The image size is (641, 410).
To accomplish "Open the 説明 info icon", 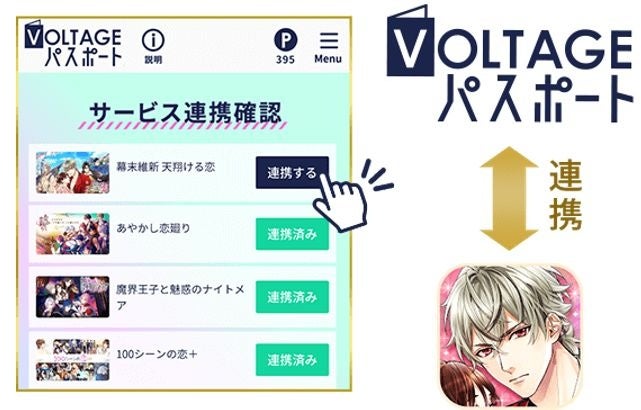I will (x=153, y=46).
